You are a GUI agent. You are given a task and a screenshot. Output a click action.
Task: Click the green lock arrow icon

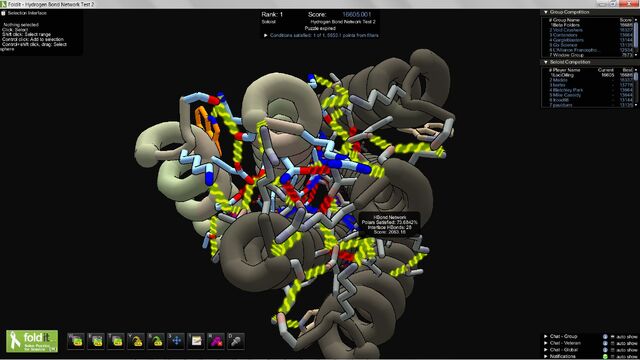[x=156, y=341]
